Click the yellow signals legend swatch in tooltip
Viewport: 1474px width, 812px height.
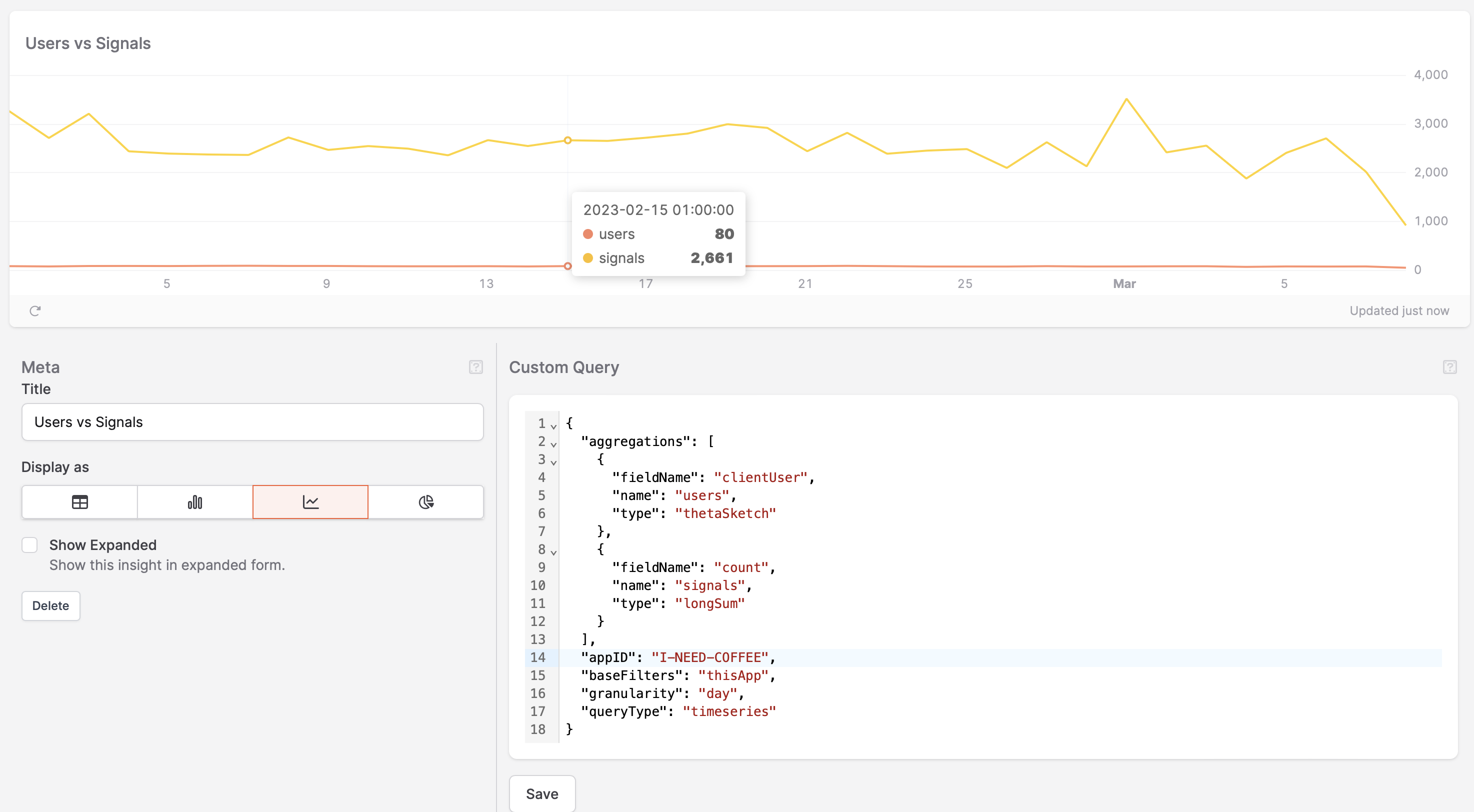587,258
